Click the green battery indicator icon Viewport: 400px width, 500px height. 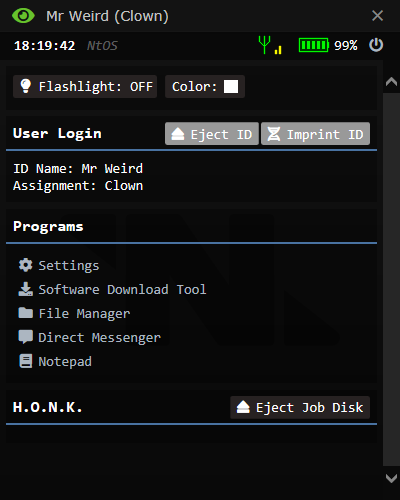point(314,45)
